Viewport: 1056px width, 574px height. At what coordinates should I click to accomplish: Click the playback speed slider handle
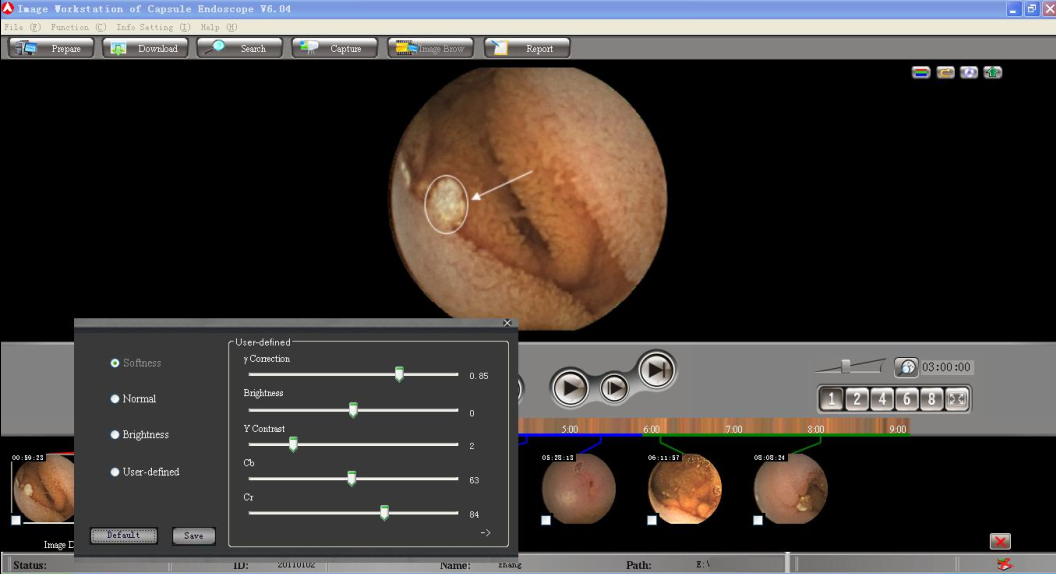(x=845, y=366)
